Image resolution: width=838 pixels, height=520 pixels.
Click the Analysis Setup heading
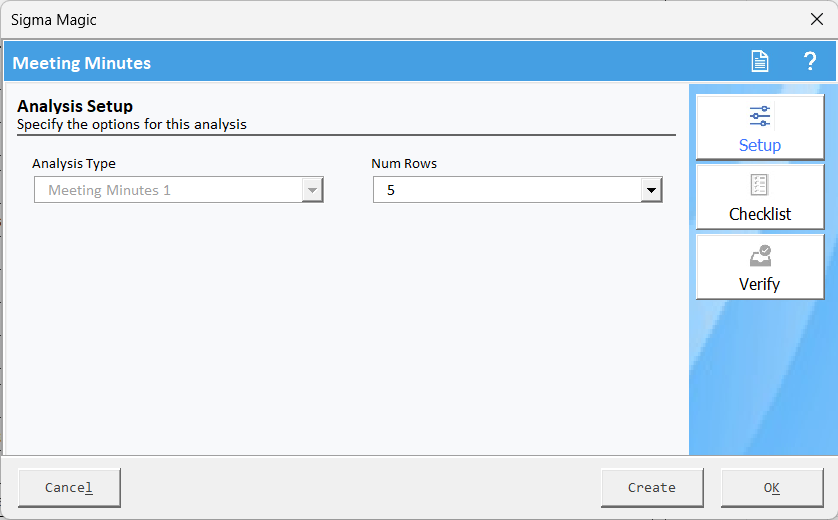75,106
